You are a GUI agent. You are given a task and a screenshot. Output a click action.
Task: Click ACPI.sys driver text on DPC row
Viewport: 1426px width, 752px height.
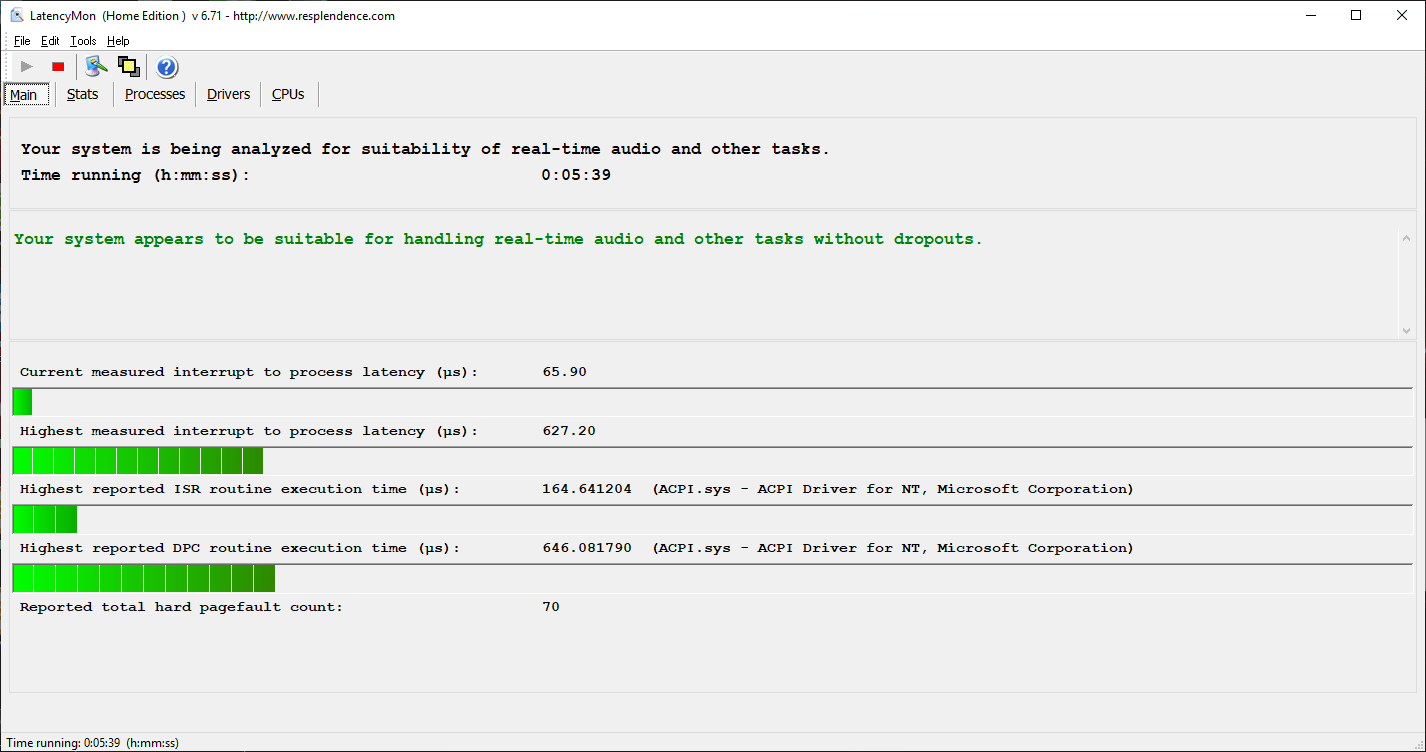tap(893, 548)
